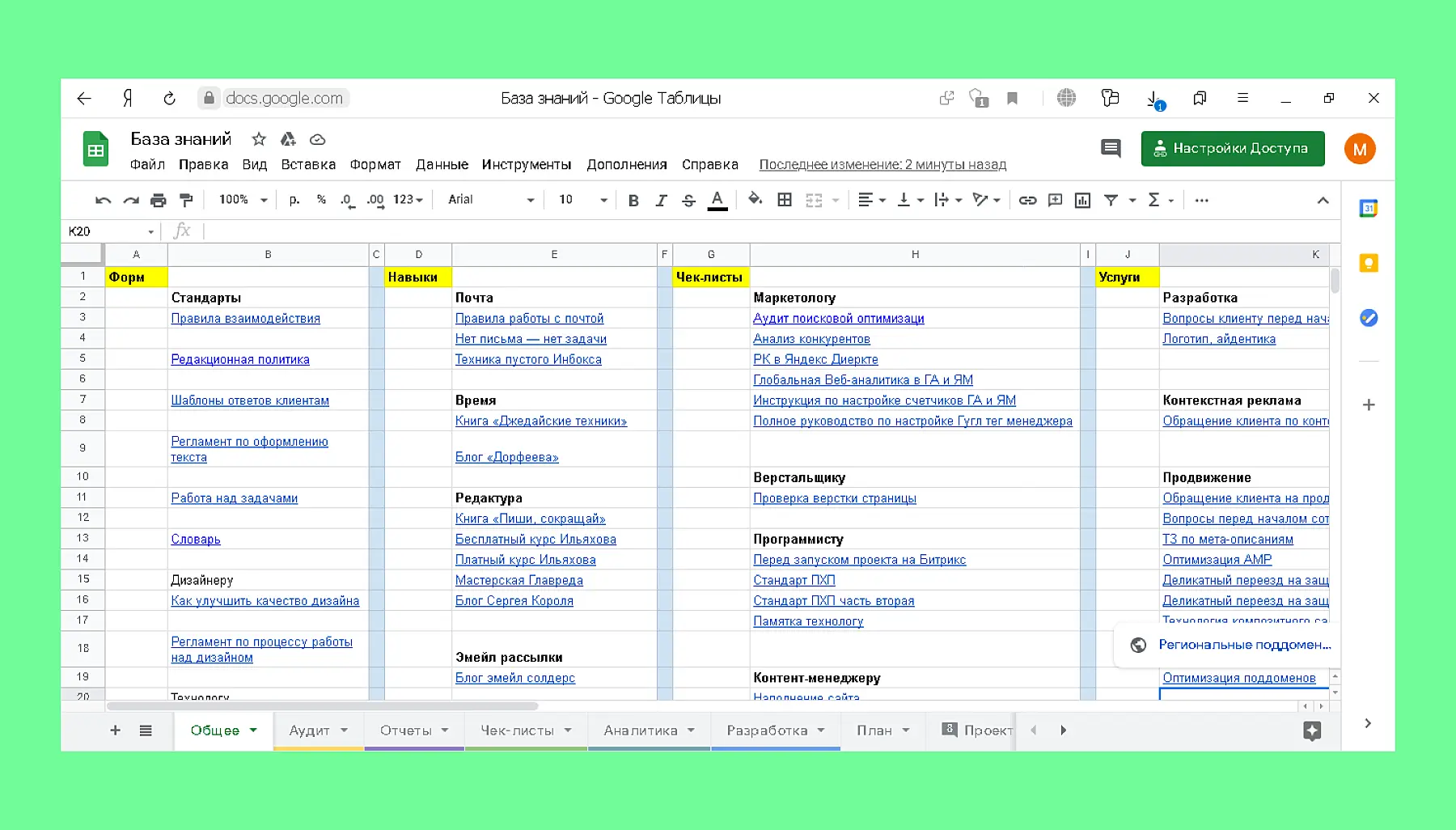The height and width of the screenshot is (830, 1456).
Task: Open the Arial font dropdown
Action: click(x=491, y=200)
